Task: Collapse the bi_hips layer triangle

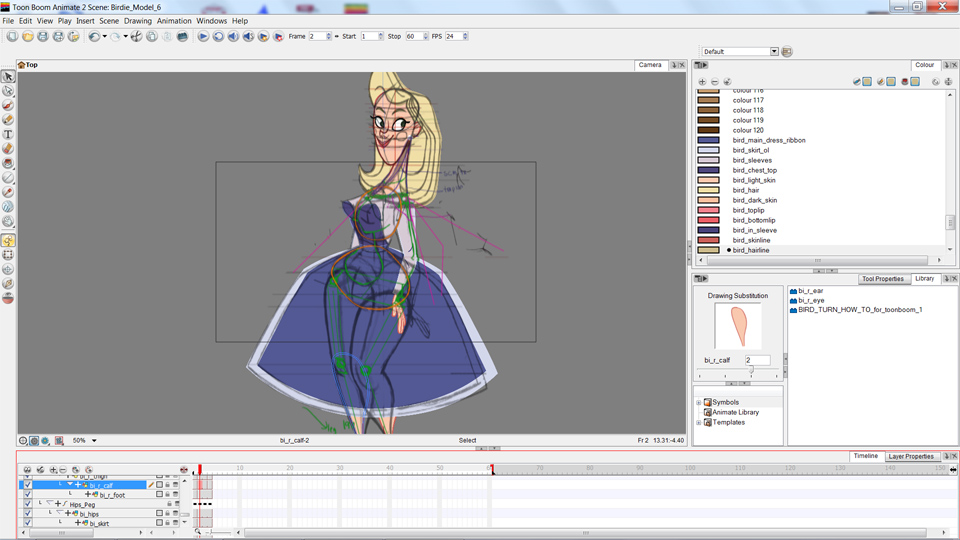Action: [x=59, y=513]
